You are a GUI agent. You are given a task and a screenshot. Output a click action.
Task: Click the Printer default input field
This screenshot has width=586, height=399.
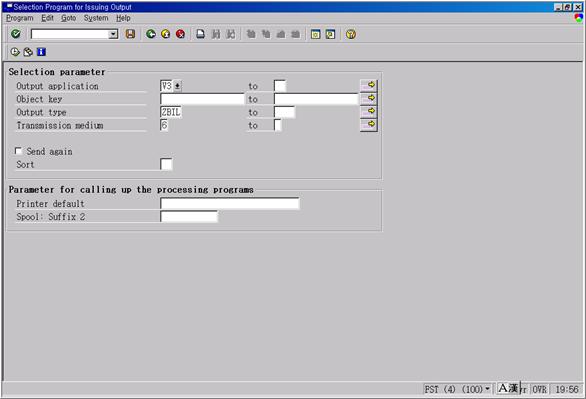pos(230,204)
